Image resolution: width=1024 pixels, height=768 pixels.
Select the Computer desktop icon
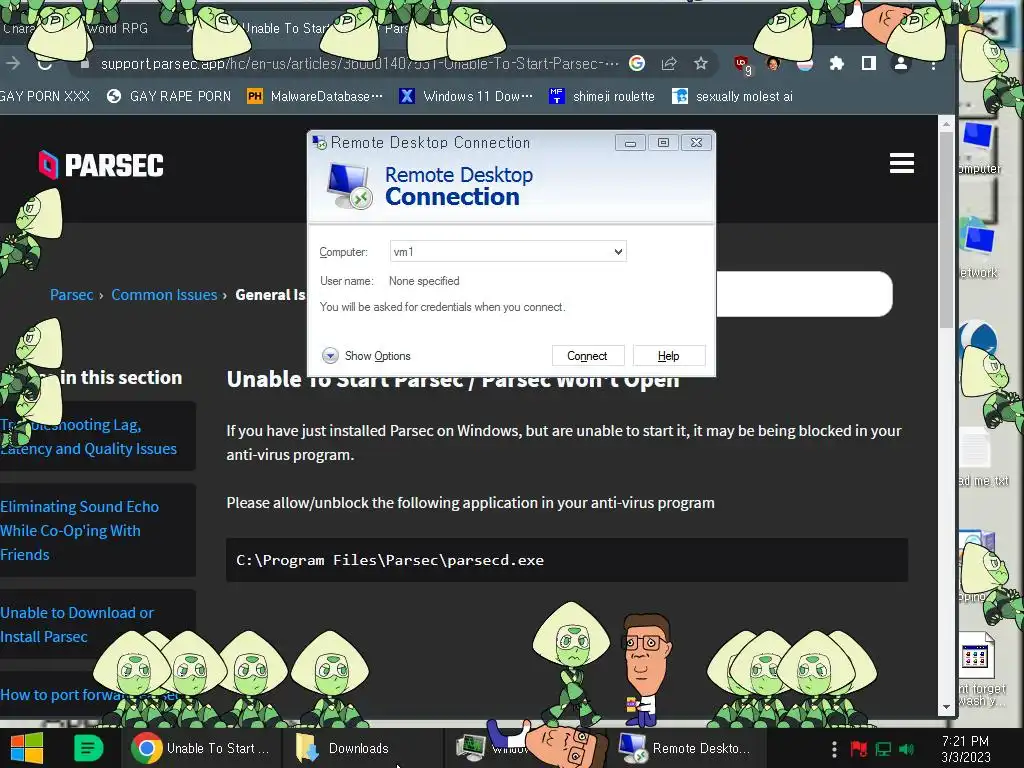pyautogui.click(x=978, y=149)
